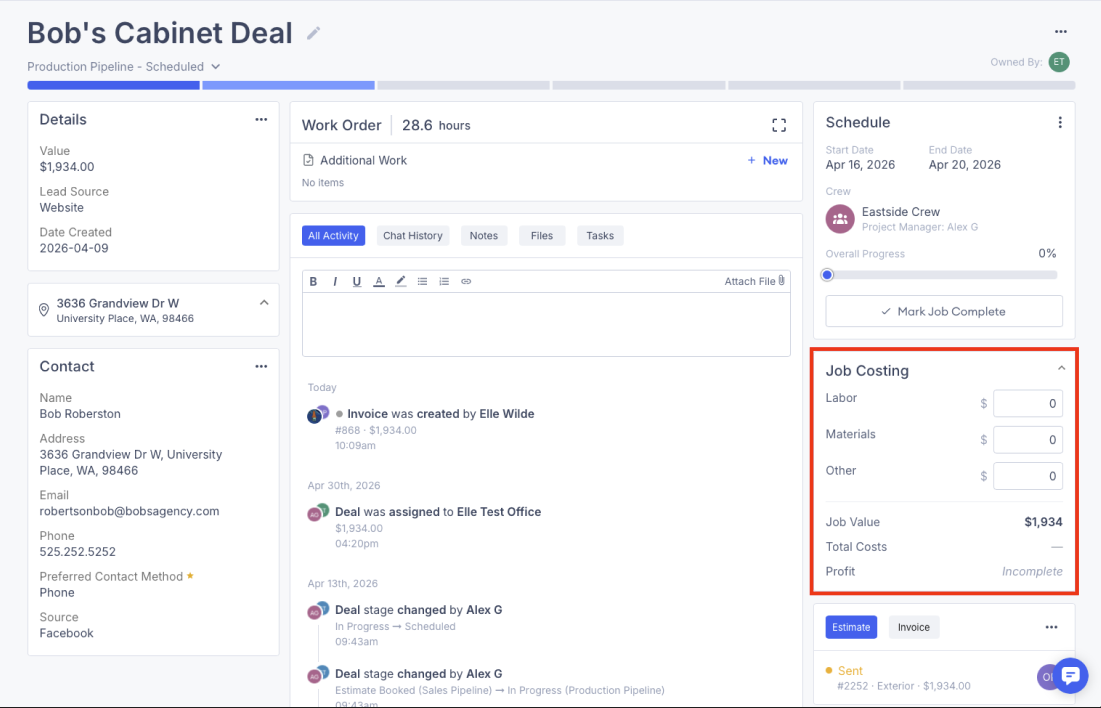Insert a bulleted list in the editor

pyautogui.click(x=422, y=281)
